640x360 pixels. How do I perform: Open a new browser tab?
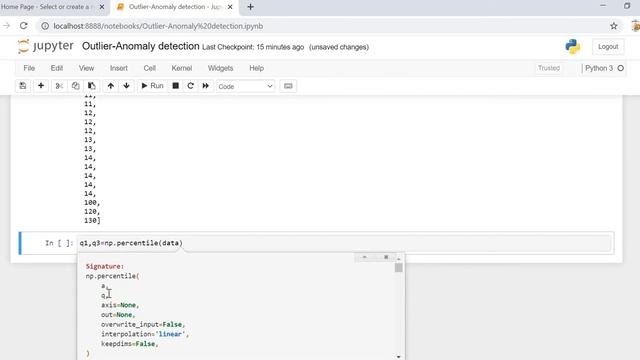[251, 7]
